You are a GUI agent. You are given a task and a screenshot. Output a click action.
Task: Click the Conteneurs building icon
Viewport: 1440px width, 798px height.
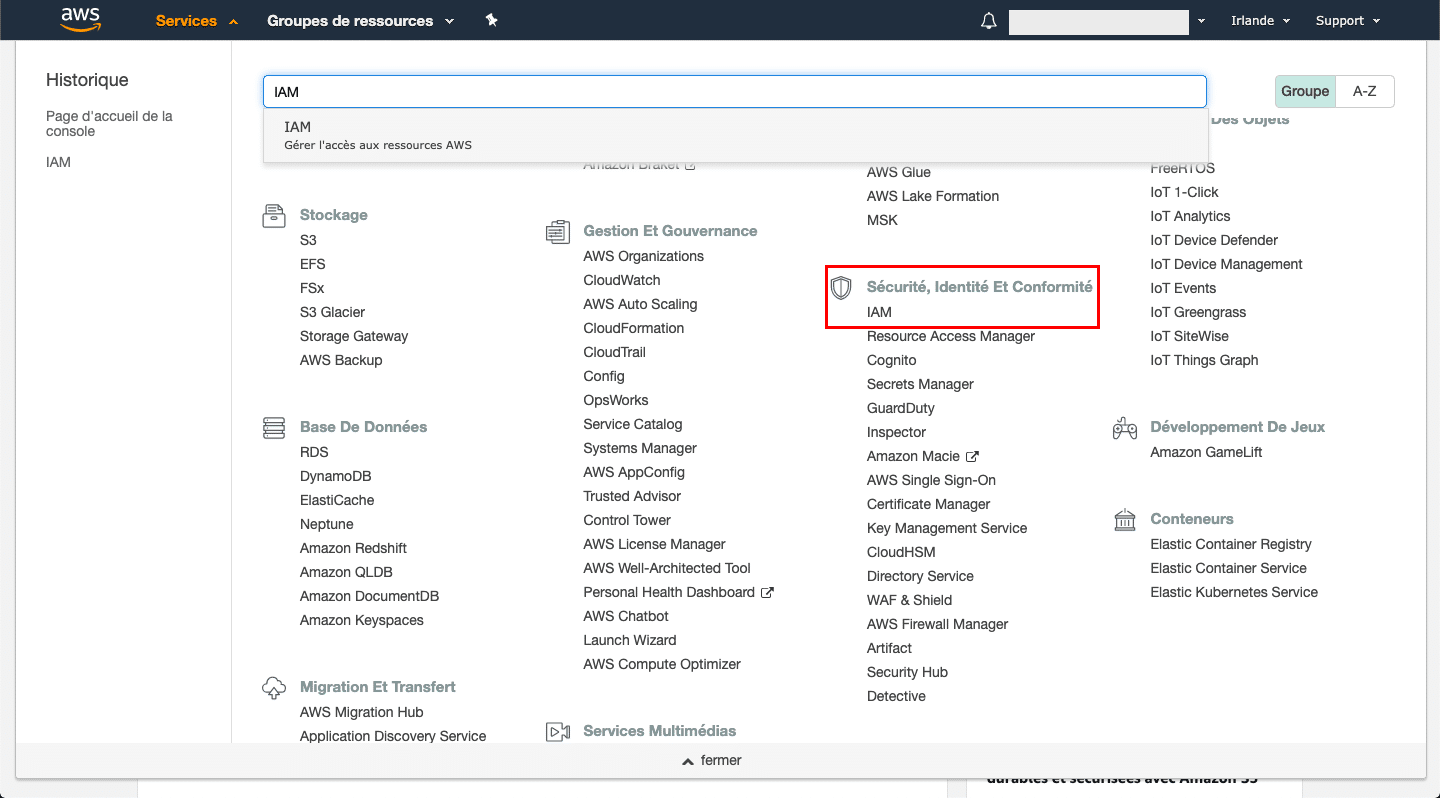click(1125, 519)
